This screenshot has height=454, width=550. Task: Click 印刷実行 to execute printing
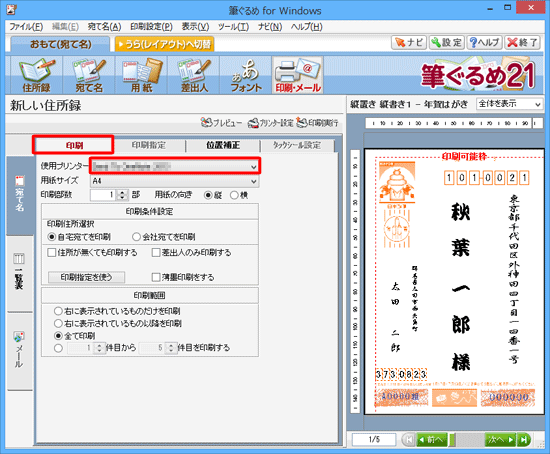[x=318, y=123]
